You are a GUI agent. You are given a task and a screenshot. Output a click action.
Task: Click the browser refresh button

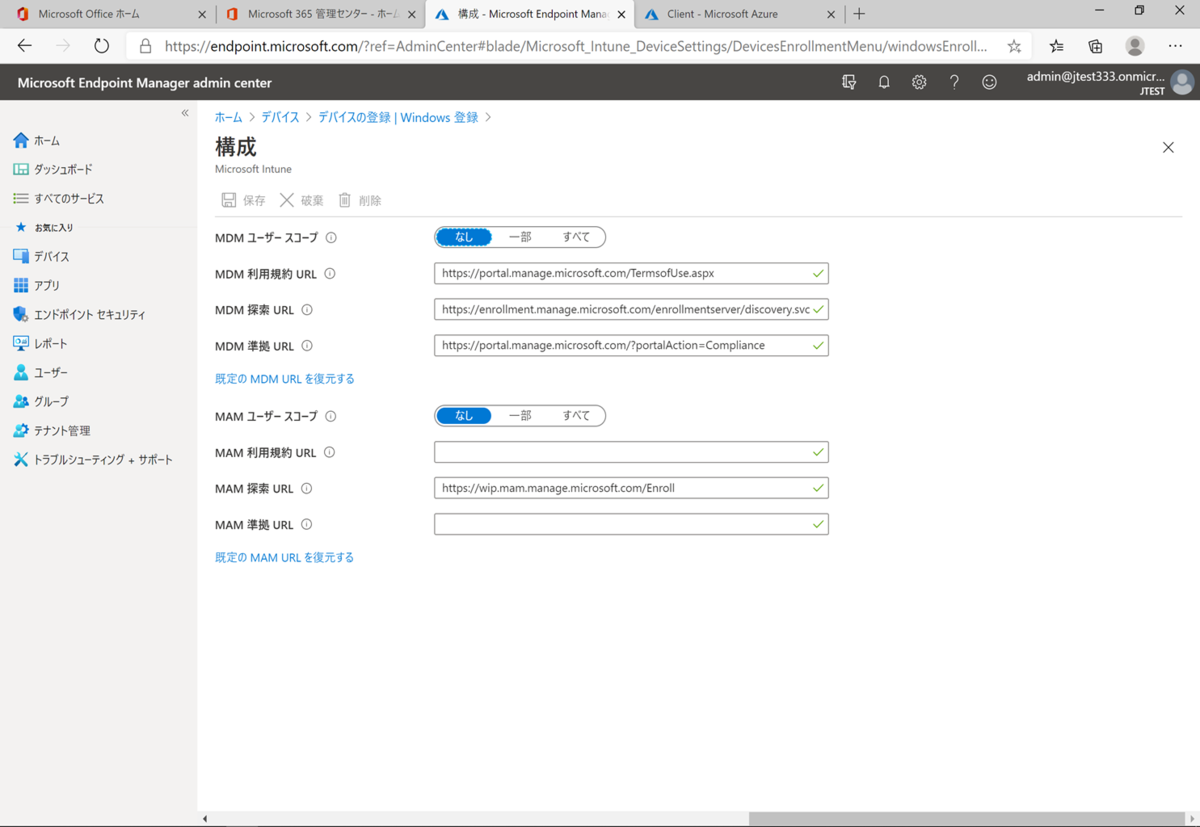101,46
